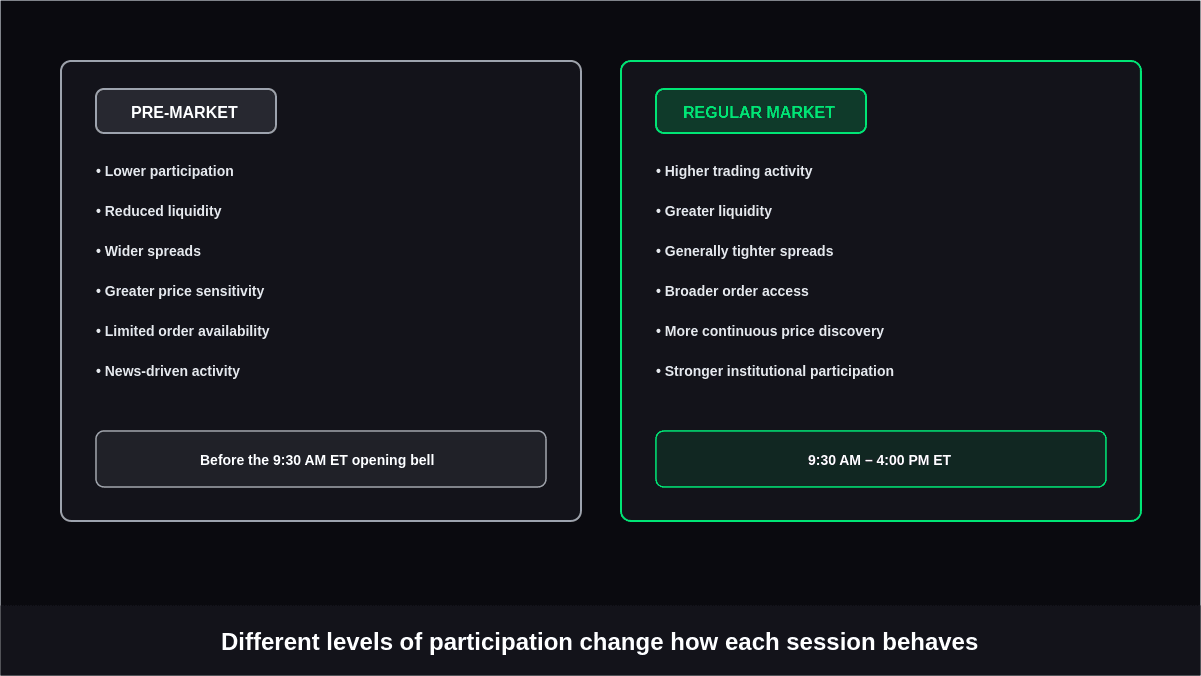Click the 9:30 AM – 4:00 PM ET box
Viewport: 1201px width, 676px height.
pyautogui.click(x=881, y=459)
